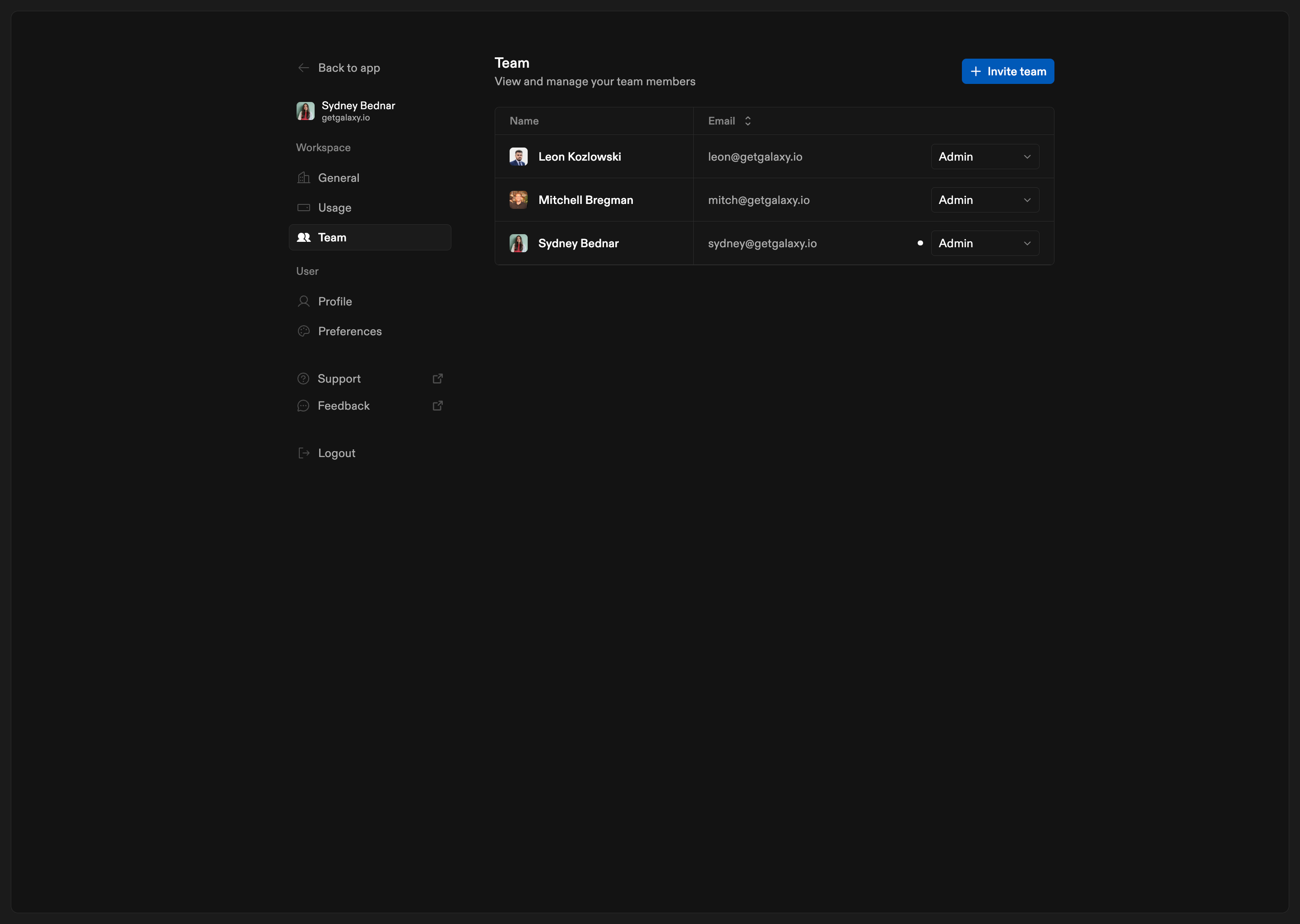The height and width of the screenshot is (924, 1300).
Task: Expand Mitchell Bregman's Admin role selector
Action: (x=984, y=200)
